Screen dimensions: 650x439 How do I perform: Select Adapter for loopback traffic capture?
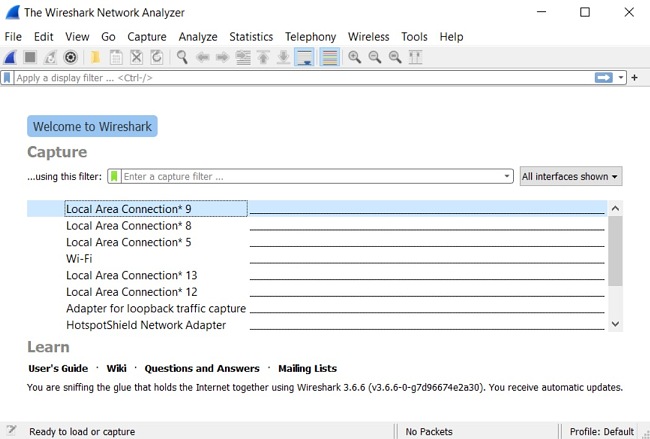point(317,308)
